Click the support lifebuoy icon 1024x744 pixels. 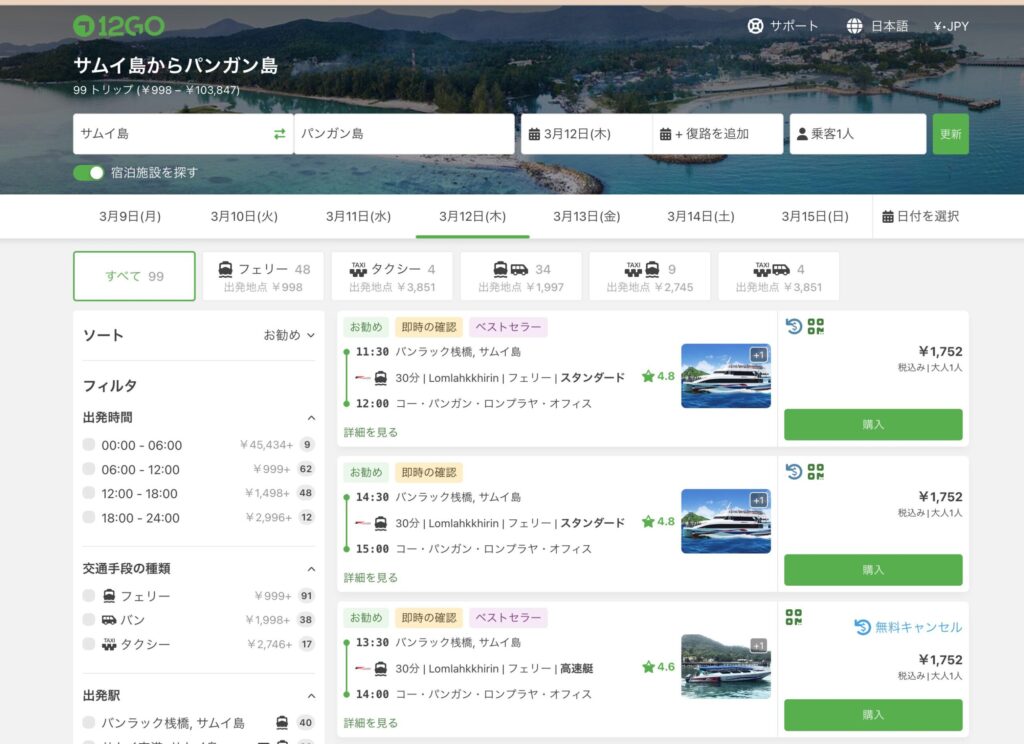point(756,26)
